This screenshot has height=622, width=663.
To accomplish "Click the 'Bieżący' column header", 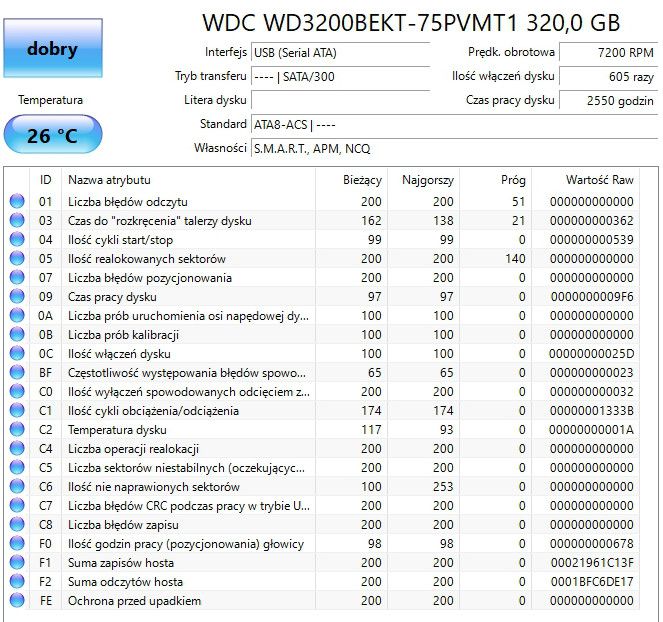I will point(351,180).
